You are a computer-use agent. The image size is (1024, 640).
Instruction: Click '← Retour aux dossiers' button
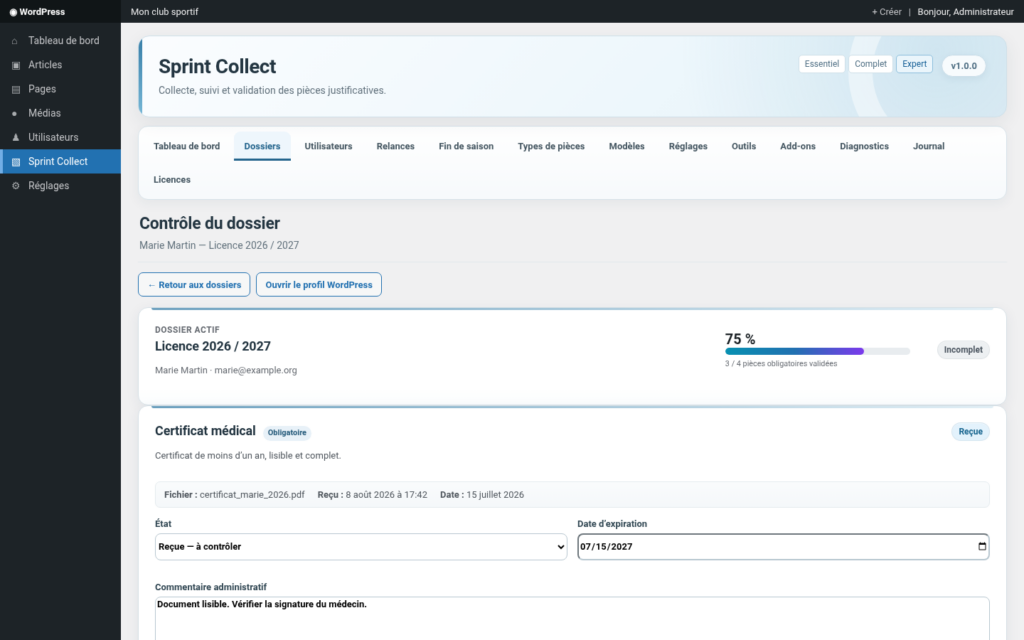pyautogui.click(x=194, y=285)
